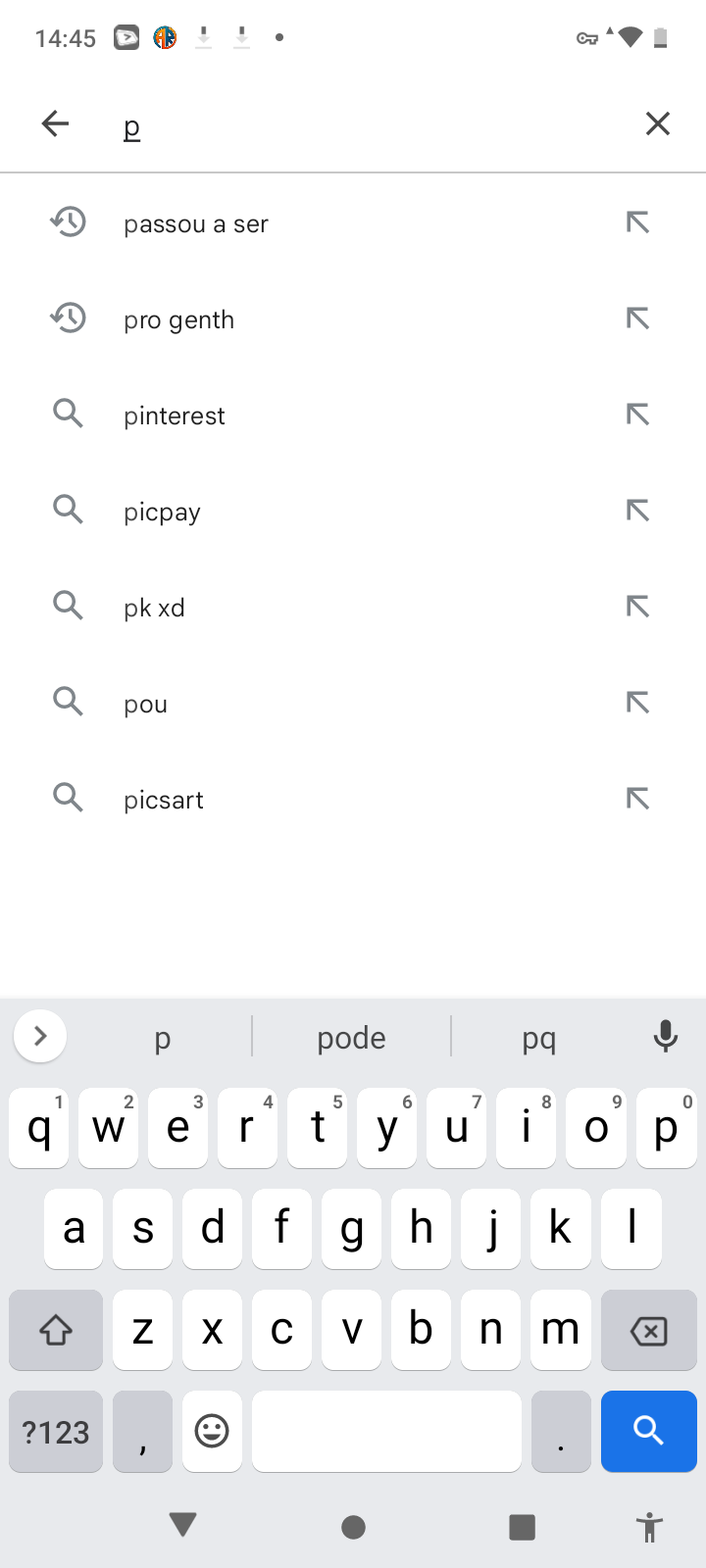Tap the search input field
The height and width of the screenshot is (1568, 706).
pyautogui.click(x=373, y=125)
